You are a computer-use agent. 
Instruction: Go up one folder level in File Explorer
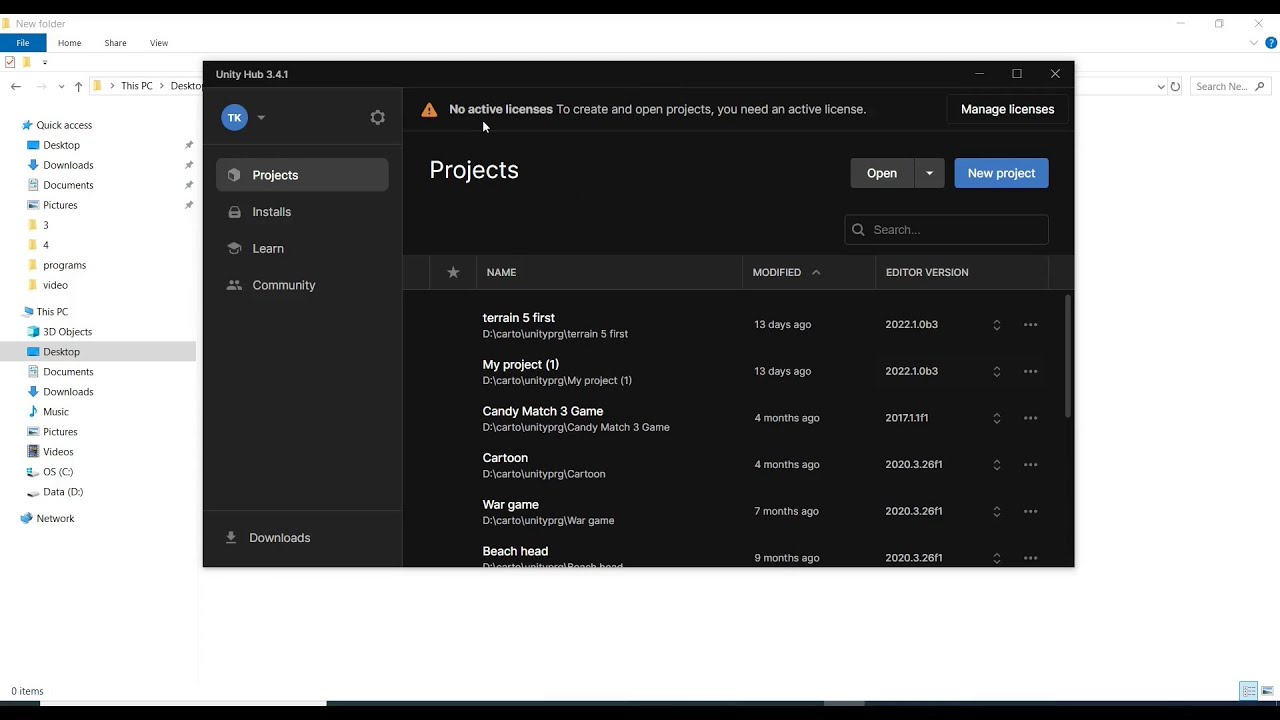(x=78, y=87)
